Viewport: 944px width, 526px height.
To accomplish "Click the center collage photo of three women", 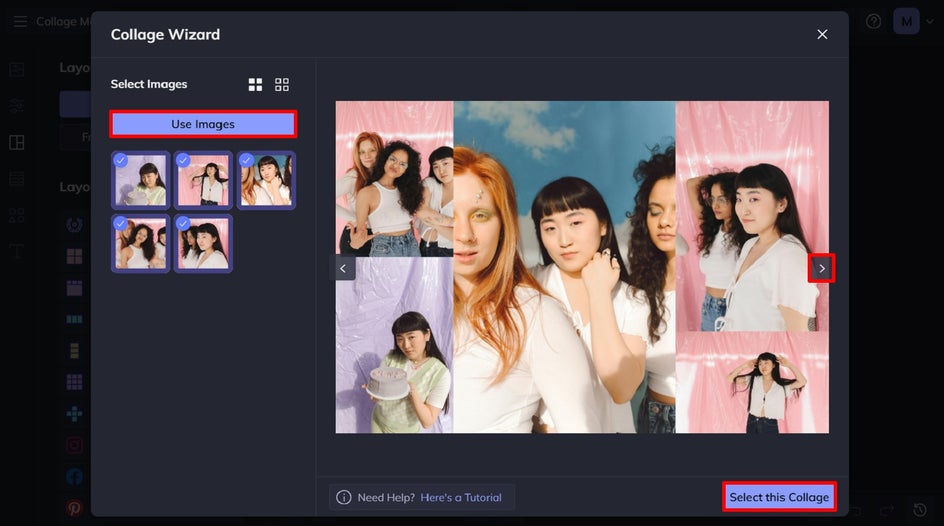I will coord(564,267).
